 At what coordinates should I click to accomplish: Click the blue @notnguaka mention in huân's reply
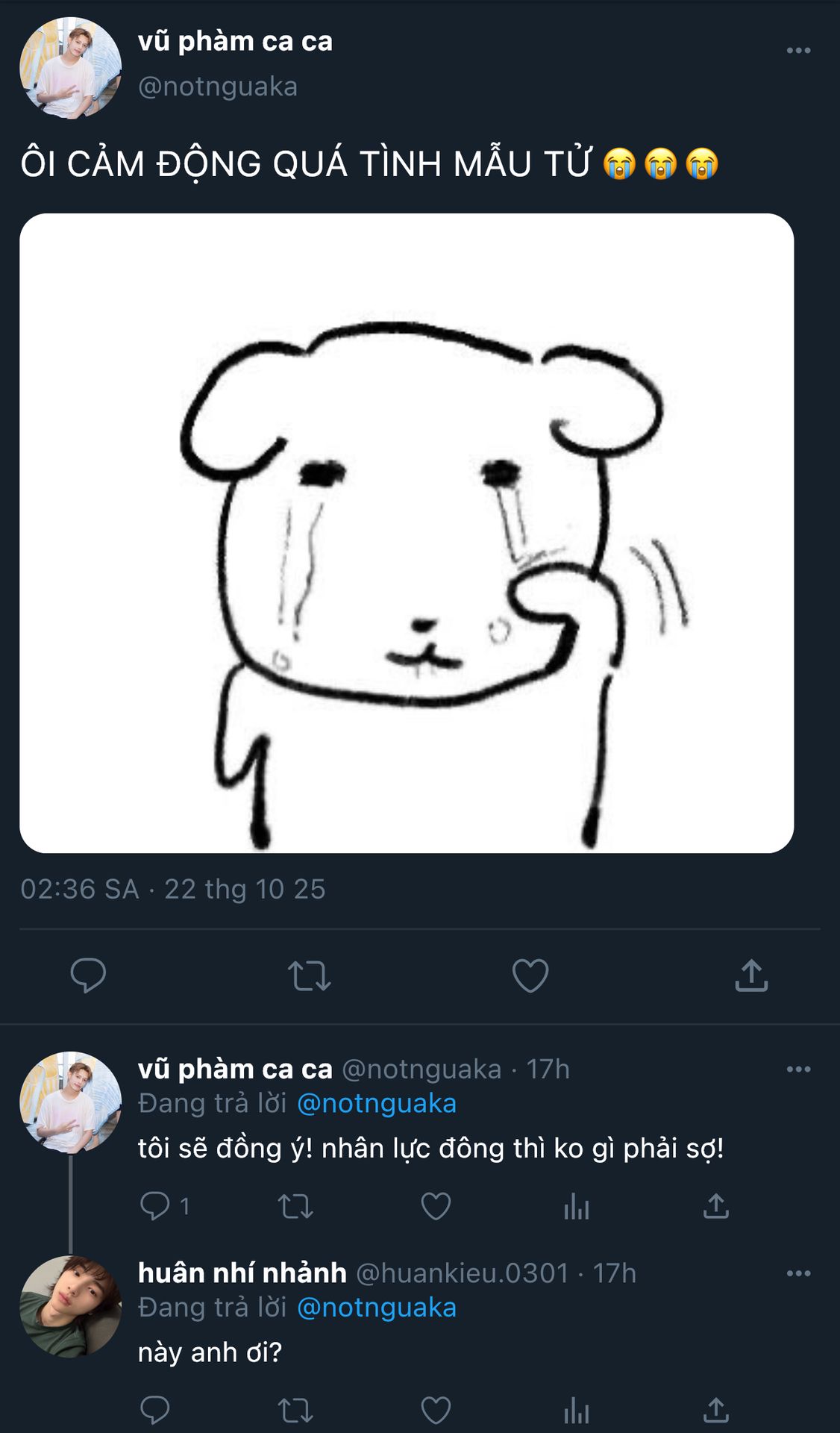[377, 1308]
